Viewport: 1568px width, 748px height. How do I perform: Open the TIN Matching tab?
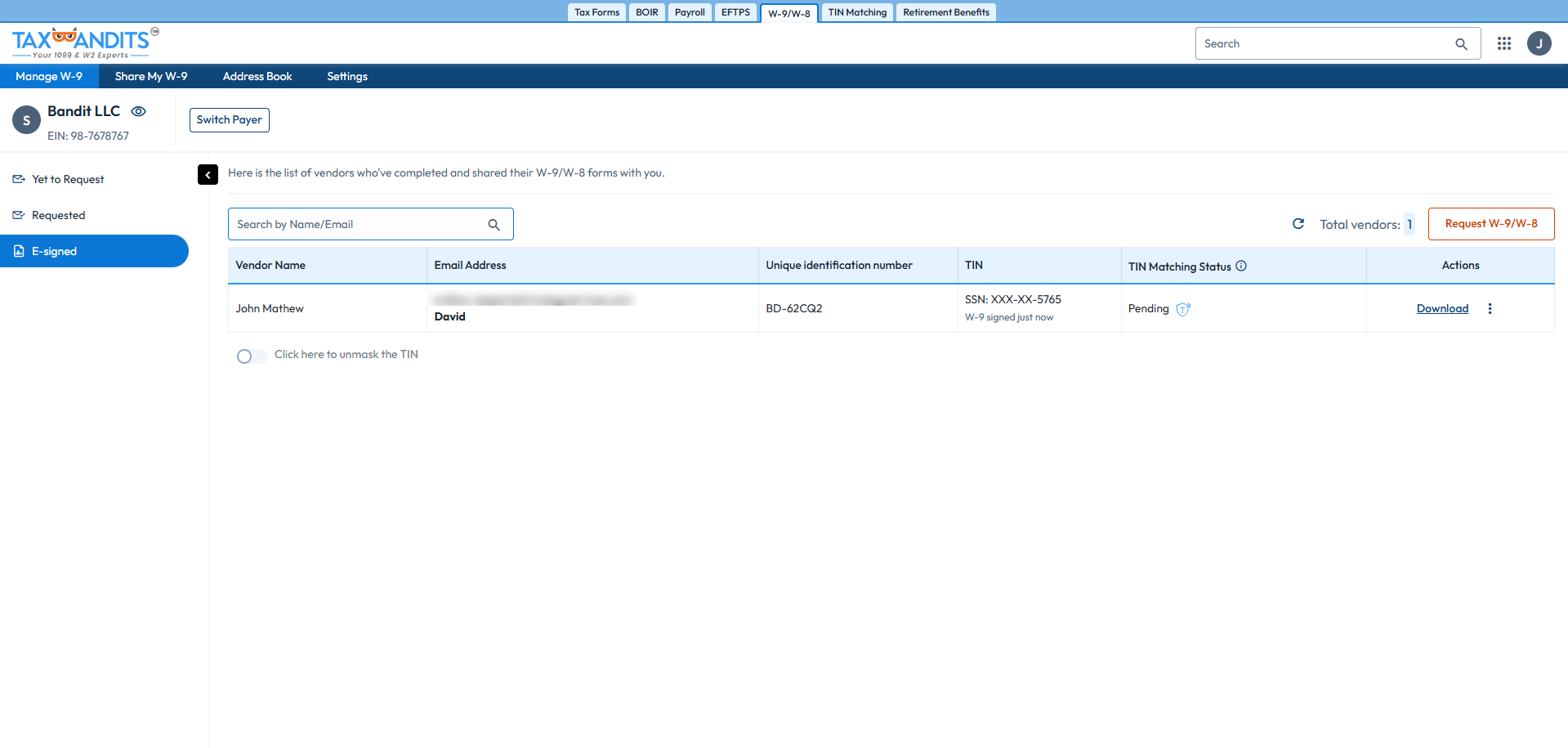(857, 12)
